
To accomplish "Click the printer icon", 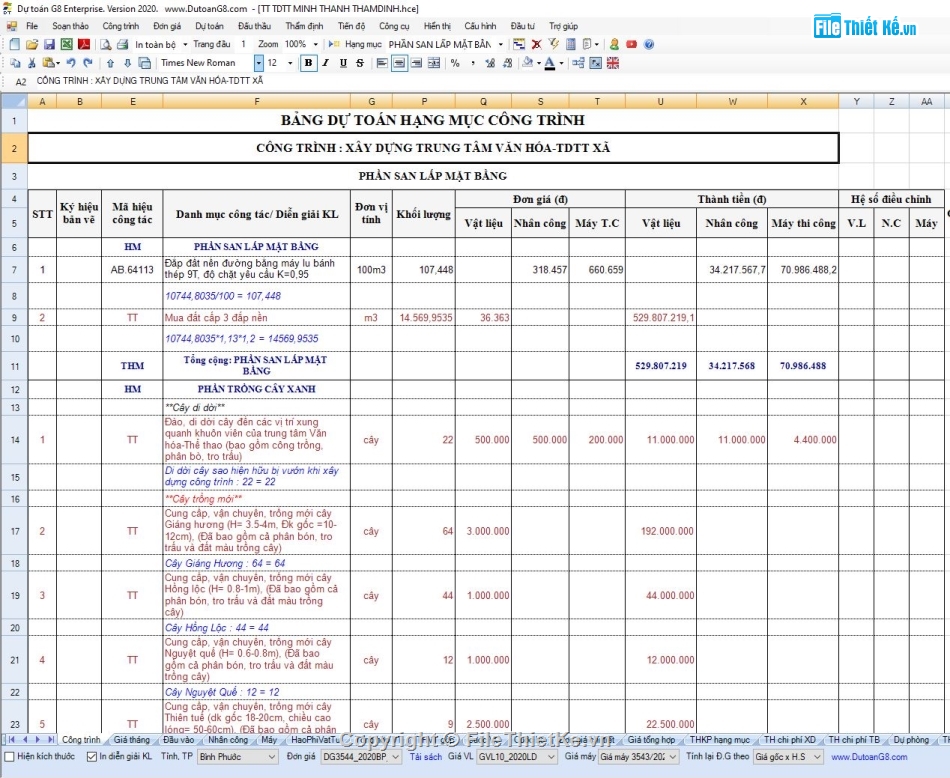I will [x=122, y=44].
